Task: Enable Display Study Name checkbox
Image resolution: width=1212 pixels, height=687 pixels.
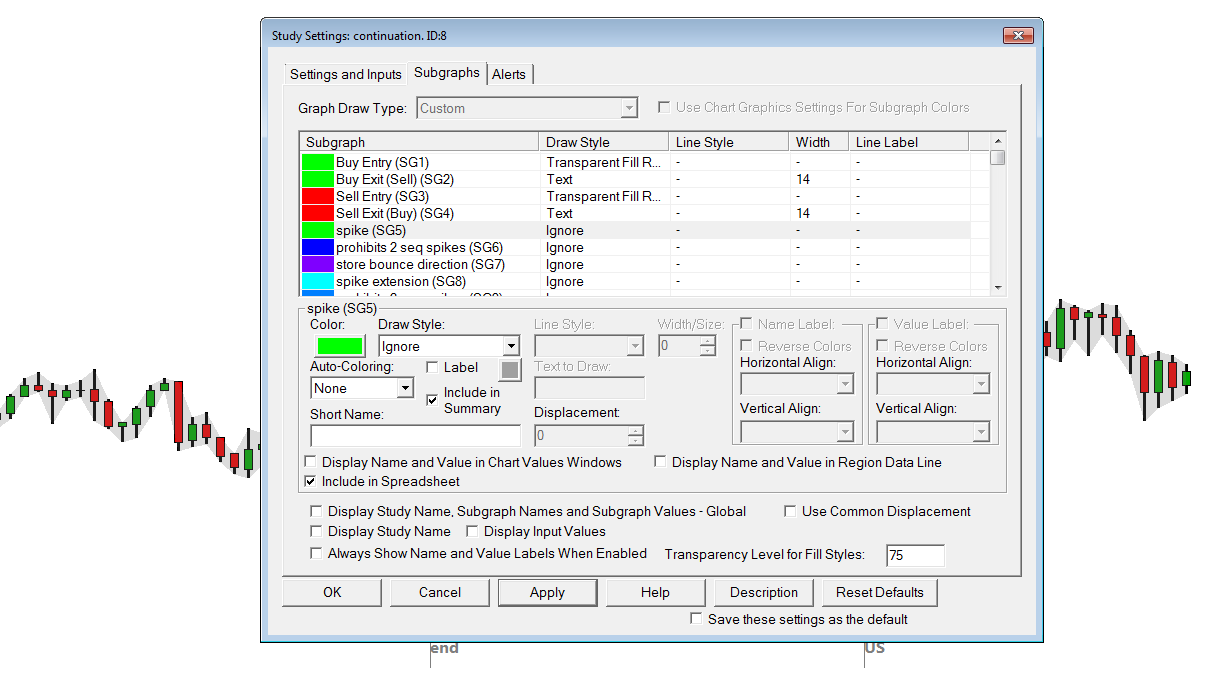Action: 317,531
